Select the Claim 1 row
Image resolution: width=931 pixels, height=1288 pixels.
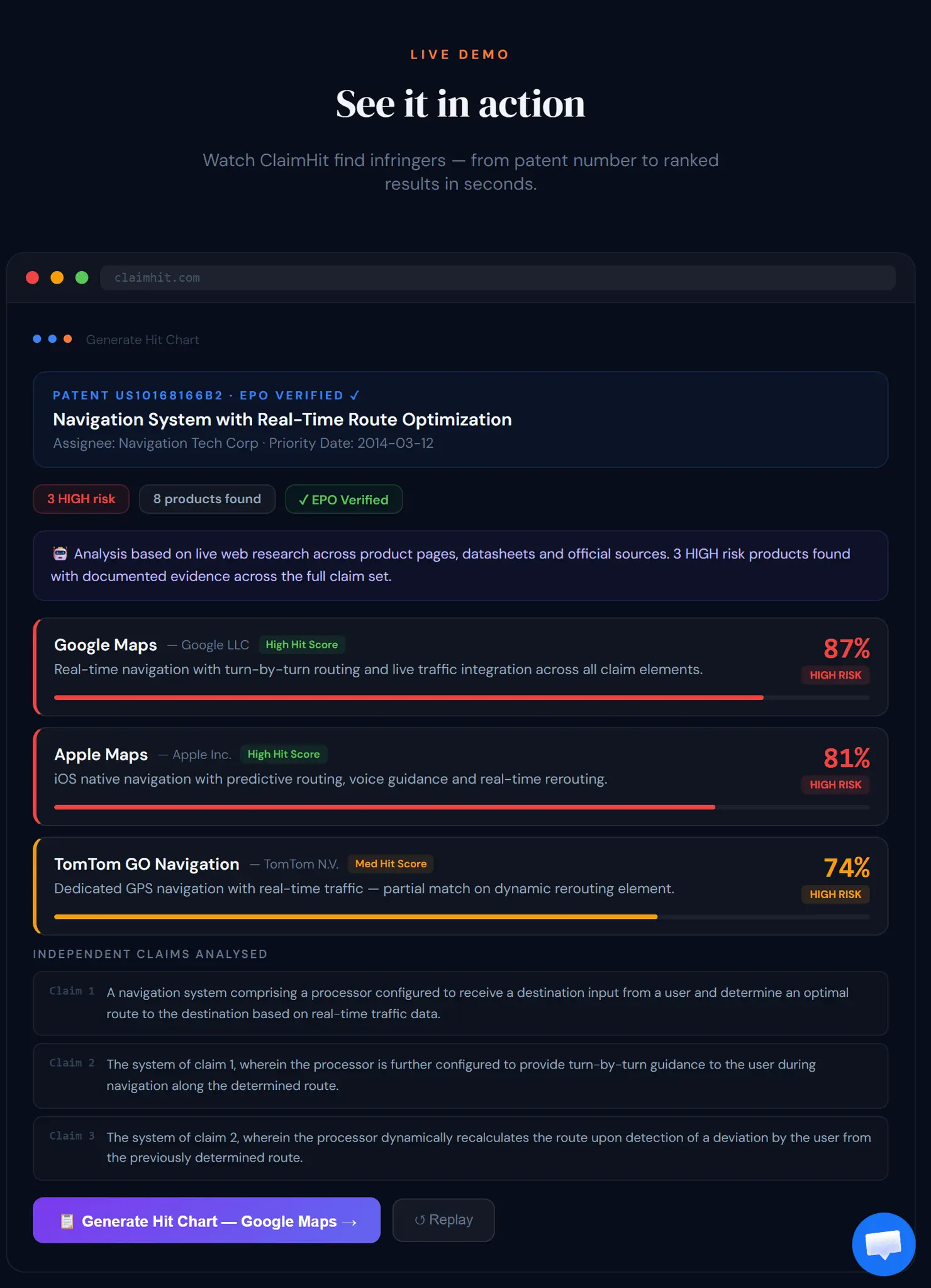tap(460, 1003)
